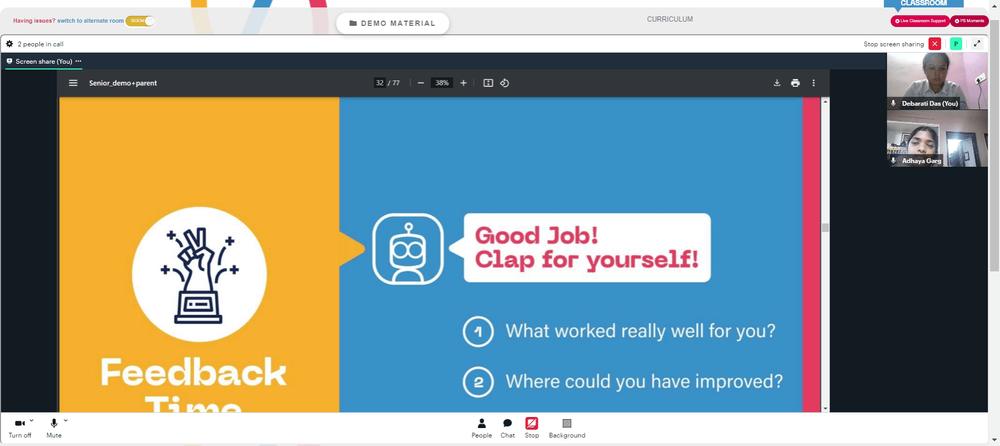Open the PDF more actions menu
Viewport: 1000px width, 446px height.
(x=813, y=83)
